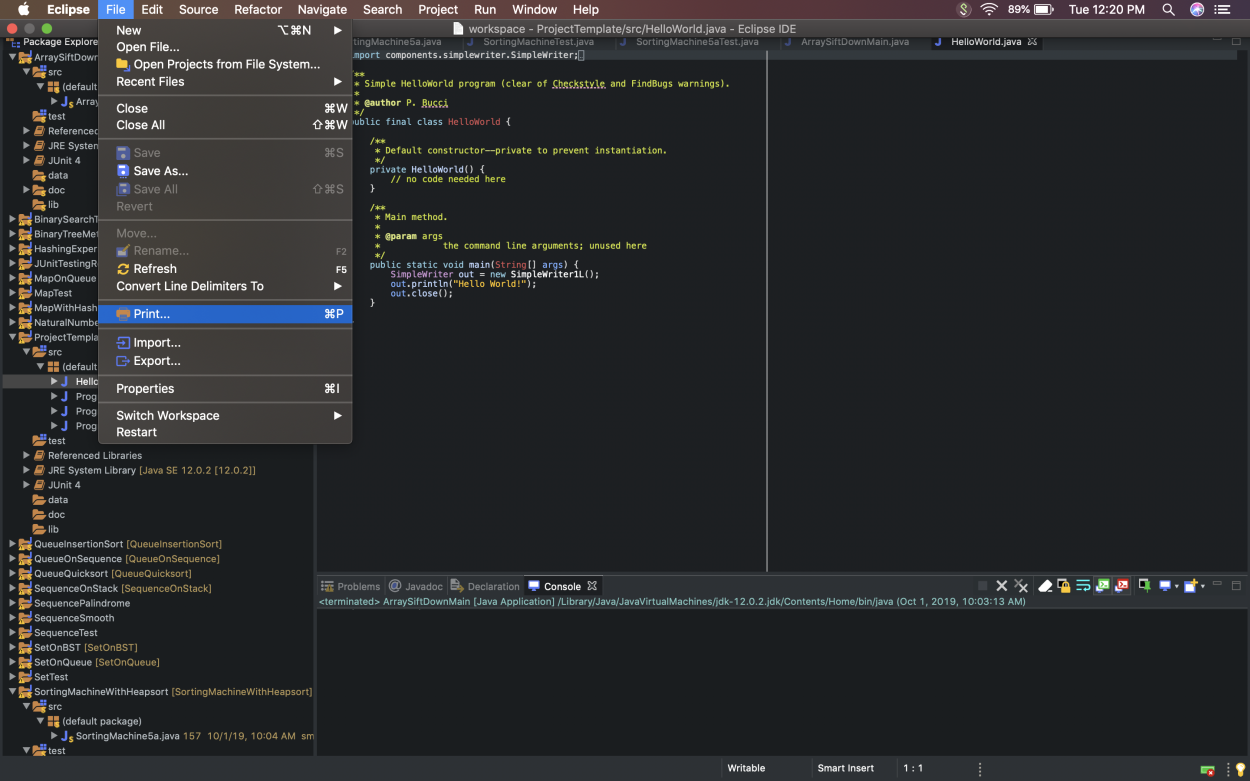Toggle Word Wrap in the Console toolbar

point(1083,586)
